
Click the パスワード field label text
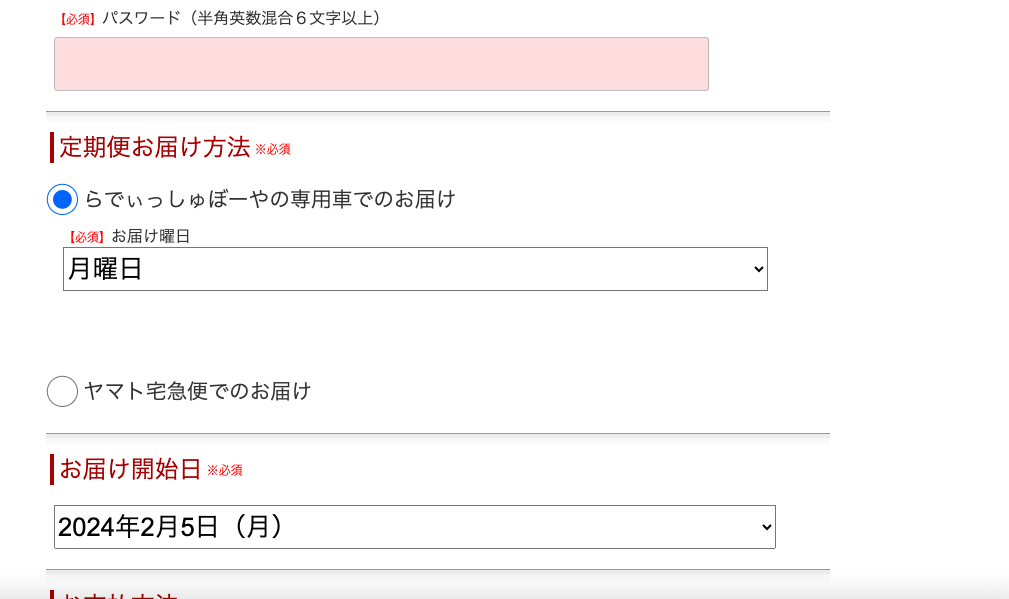click(x=241, y=18)
